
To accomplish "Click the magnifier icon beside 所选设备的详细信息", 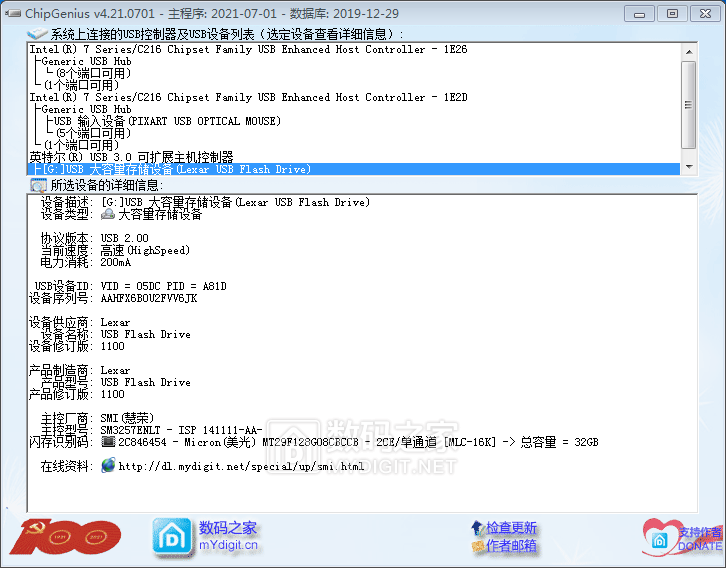I will click(x=38, y=185).
